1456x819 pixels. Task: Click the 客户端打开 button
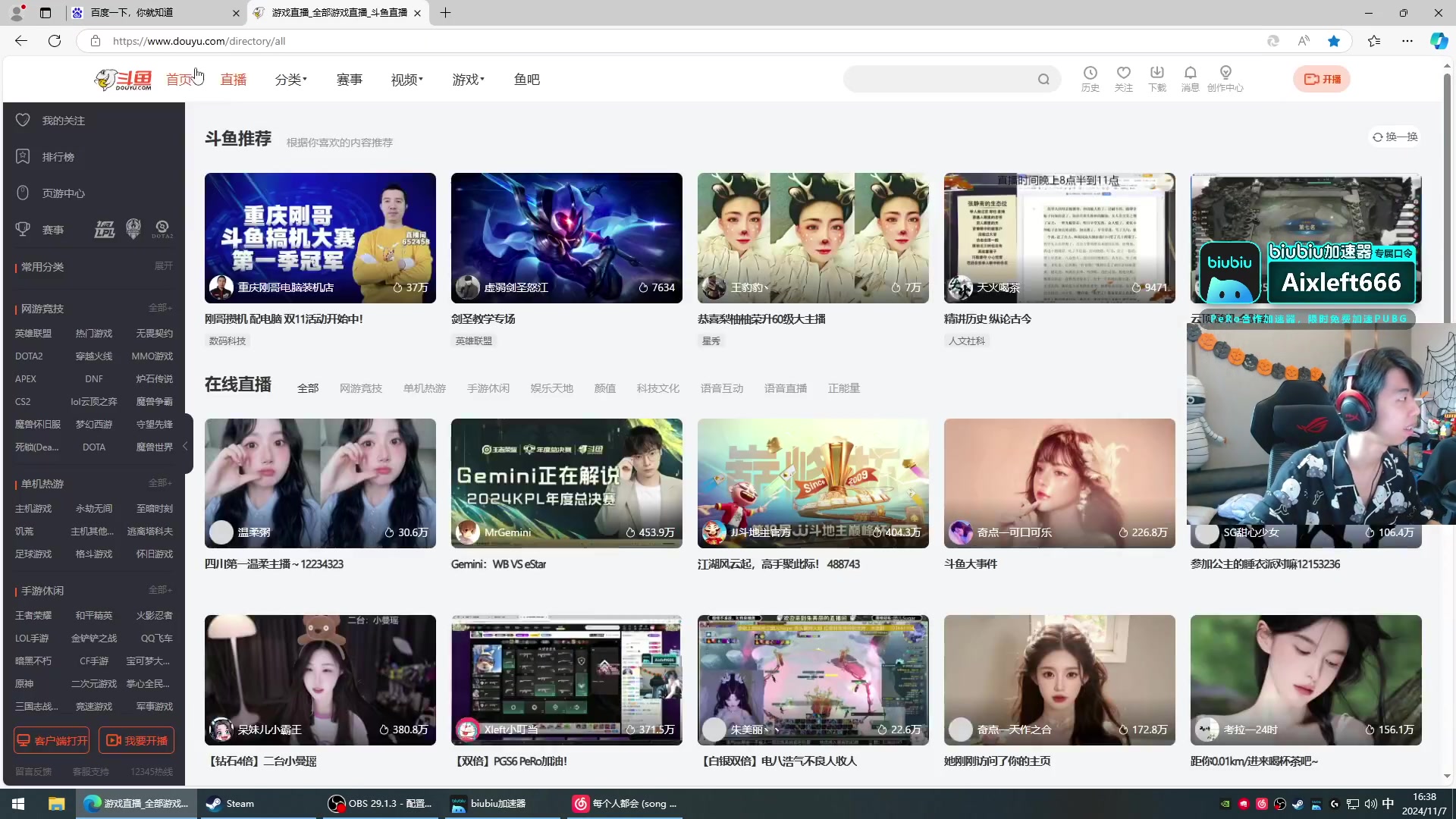pos(52,741)
